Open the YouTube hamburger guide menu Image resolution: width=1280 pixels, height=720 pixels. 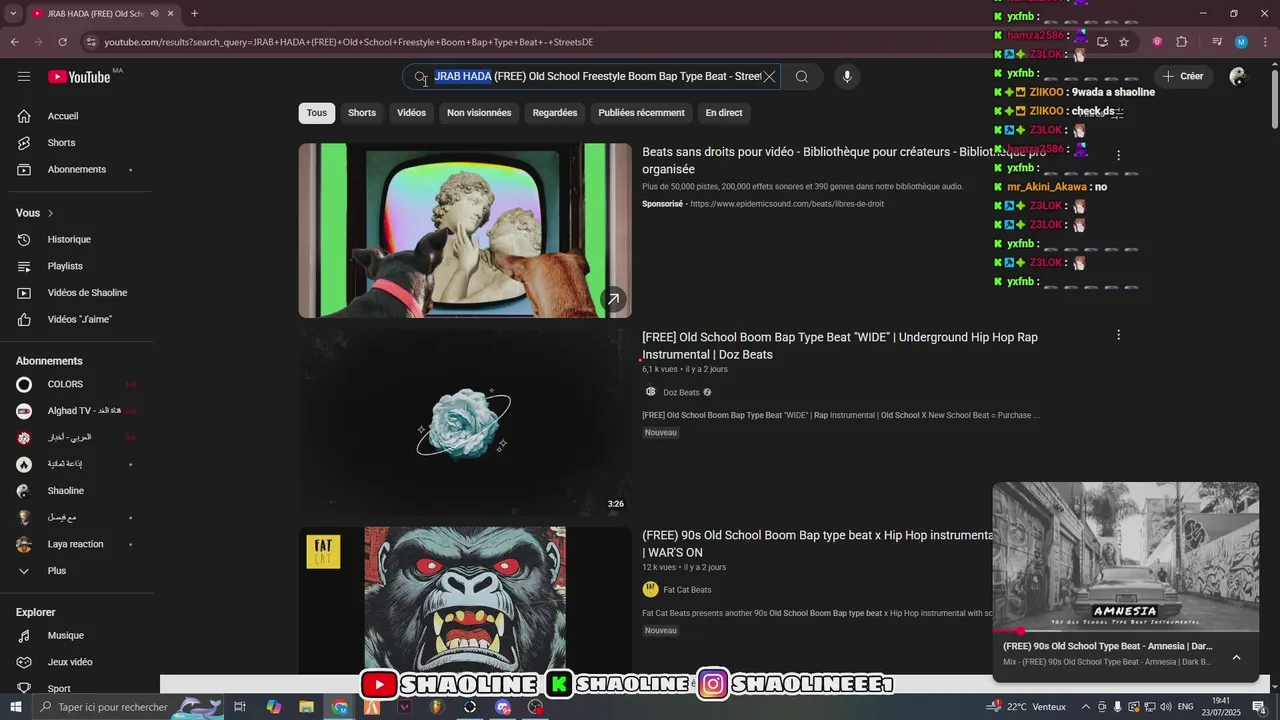click(24, 77)
